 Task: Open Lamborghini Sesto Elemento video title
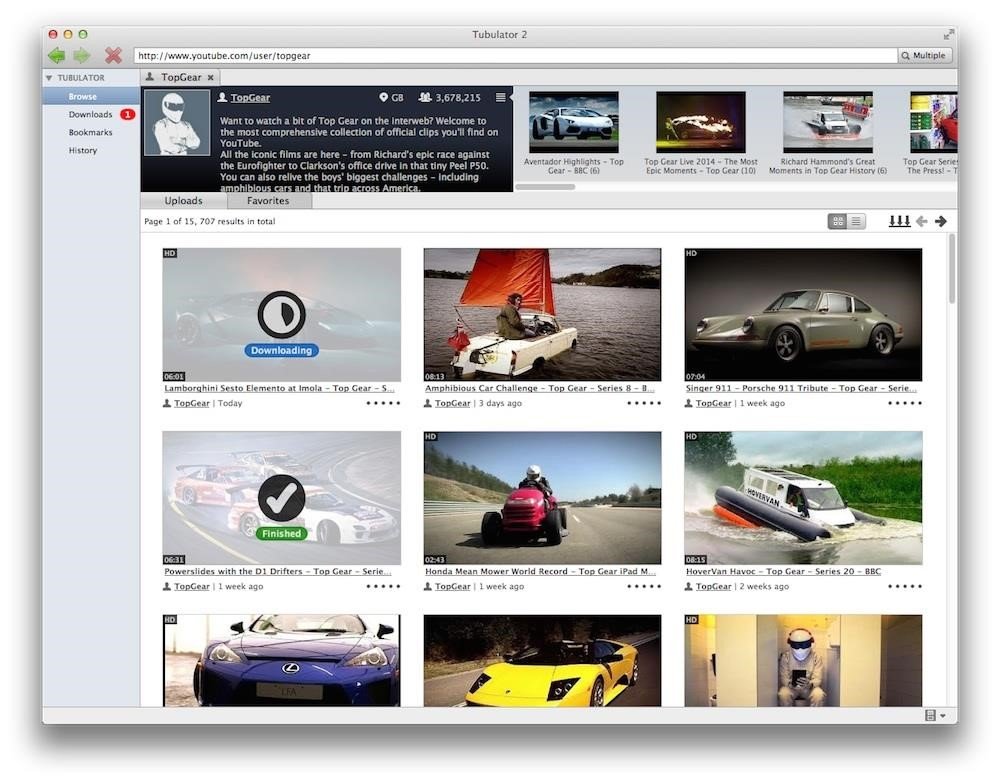(279, 388)
